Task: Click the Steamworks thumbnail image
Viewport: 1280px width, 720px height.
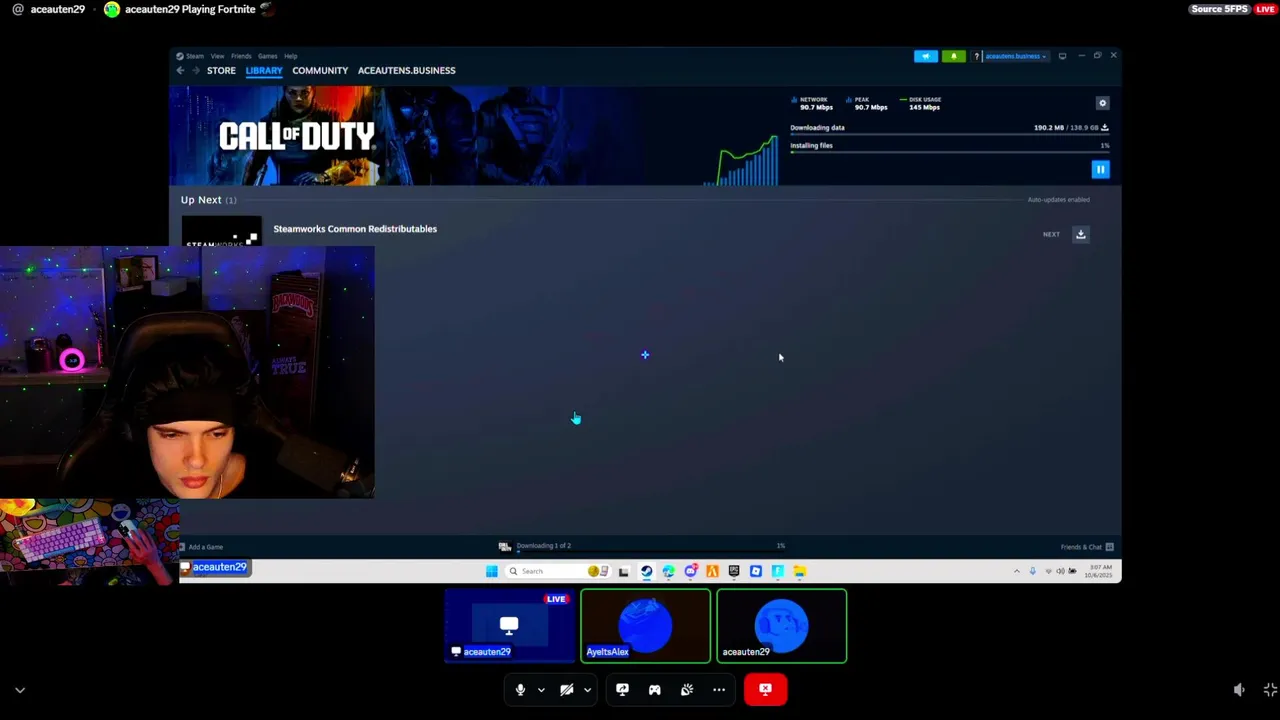Action: [x=221, y=232]
